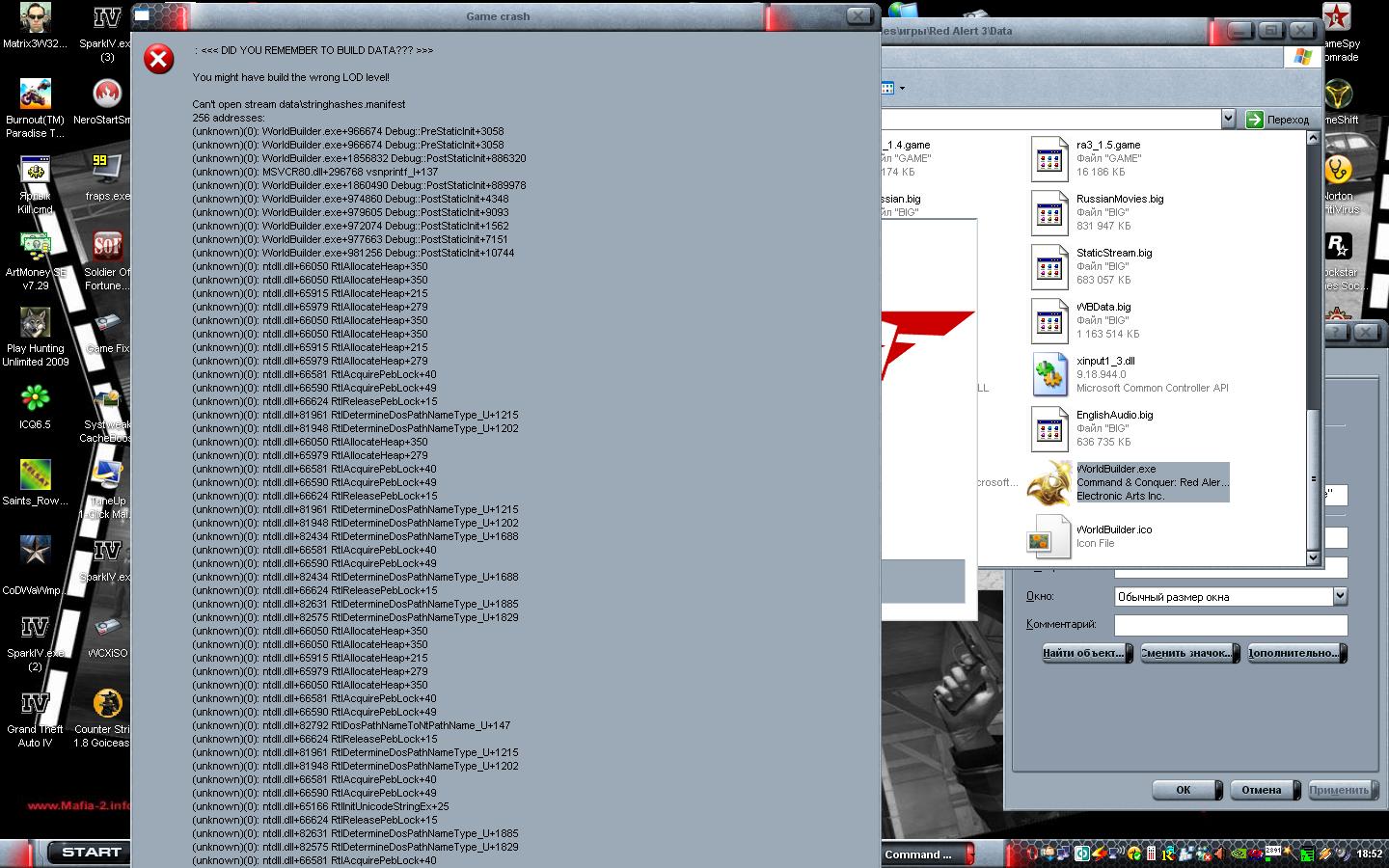1389x868 pixels.
Task: Click the Найти объект... button
Action: tap(1087, 653)
